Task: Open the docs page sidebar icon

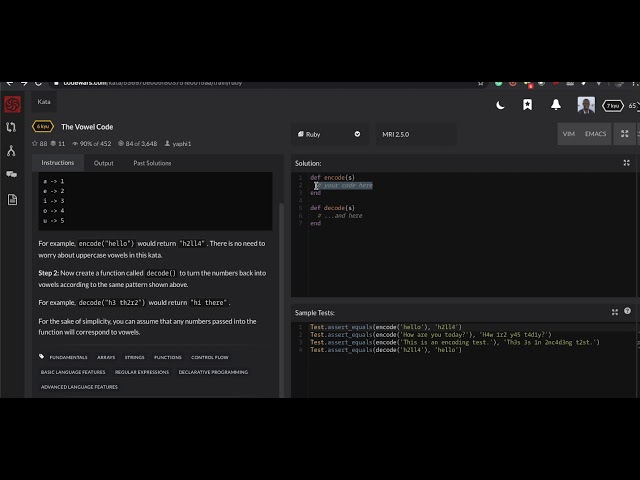Action: (x=12, y=199)
